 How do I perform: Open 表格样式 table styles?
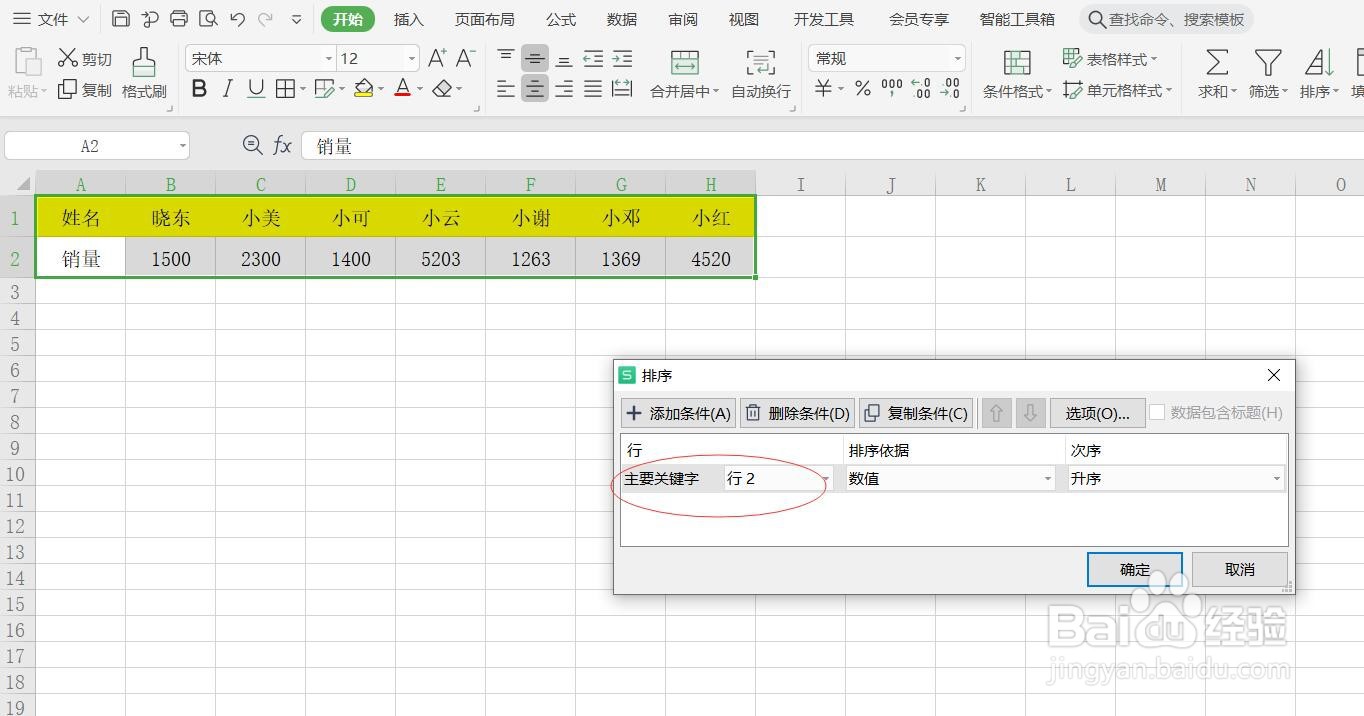click(x=1110, y=59)
